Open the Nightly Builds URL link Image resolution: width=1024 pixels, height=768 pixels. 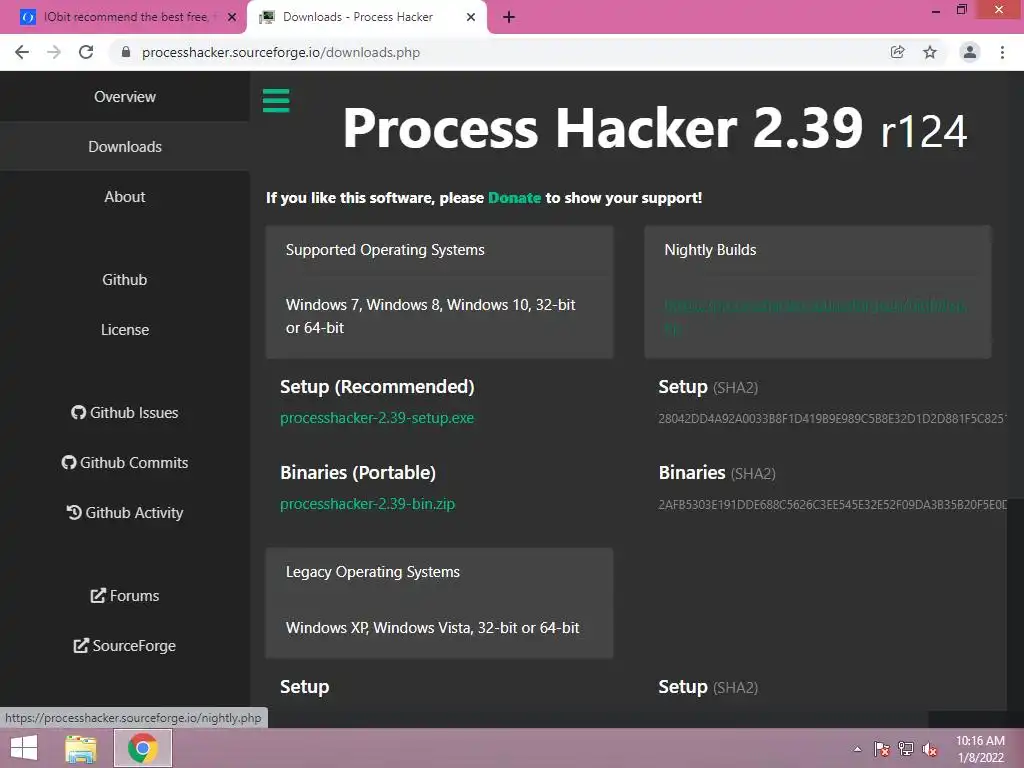tap(814, 315)
